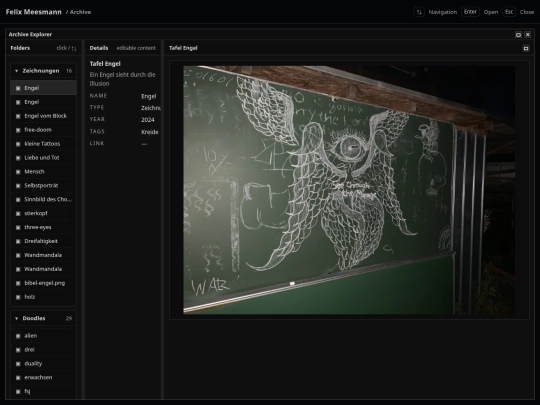540x405 pixels.
Task: Edit description Ein Engel sieht durch die Illusion
Action: click(123, 79)
